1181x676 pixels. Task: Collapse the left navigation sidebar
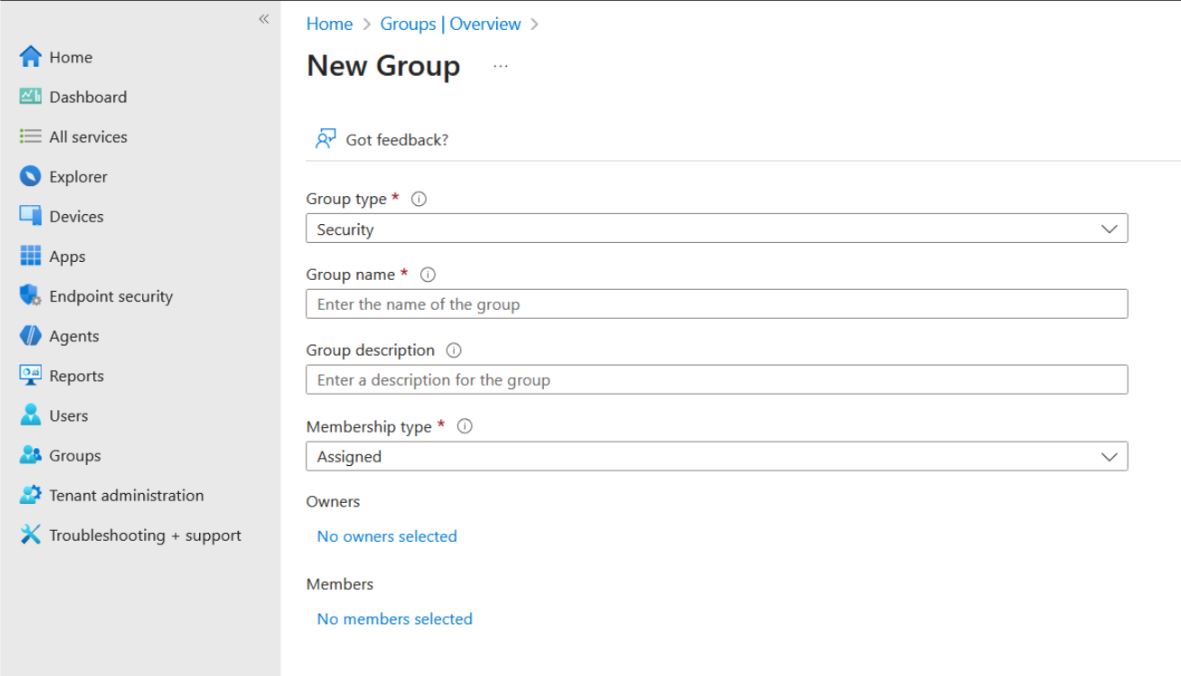coord(264,19)
